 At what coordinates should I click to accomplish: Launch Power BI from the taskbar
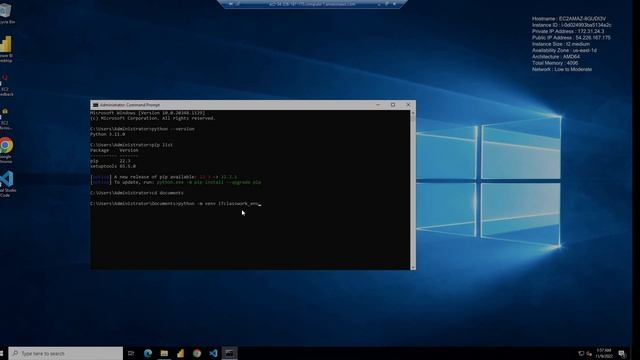tap(180, 353)
